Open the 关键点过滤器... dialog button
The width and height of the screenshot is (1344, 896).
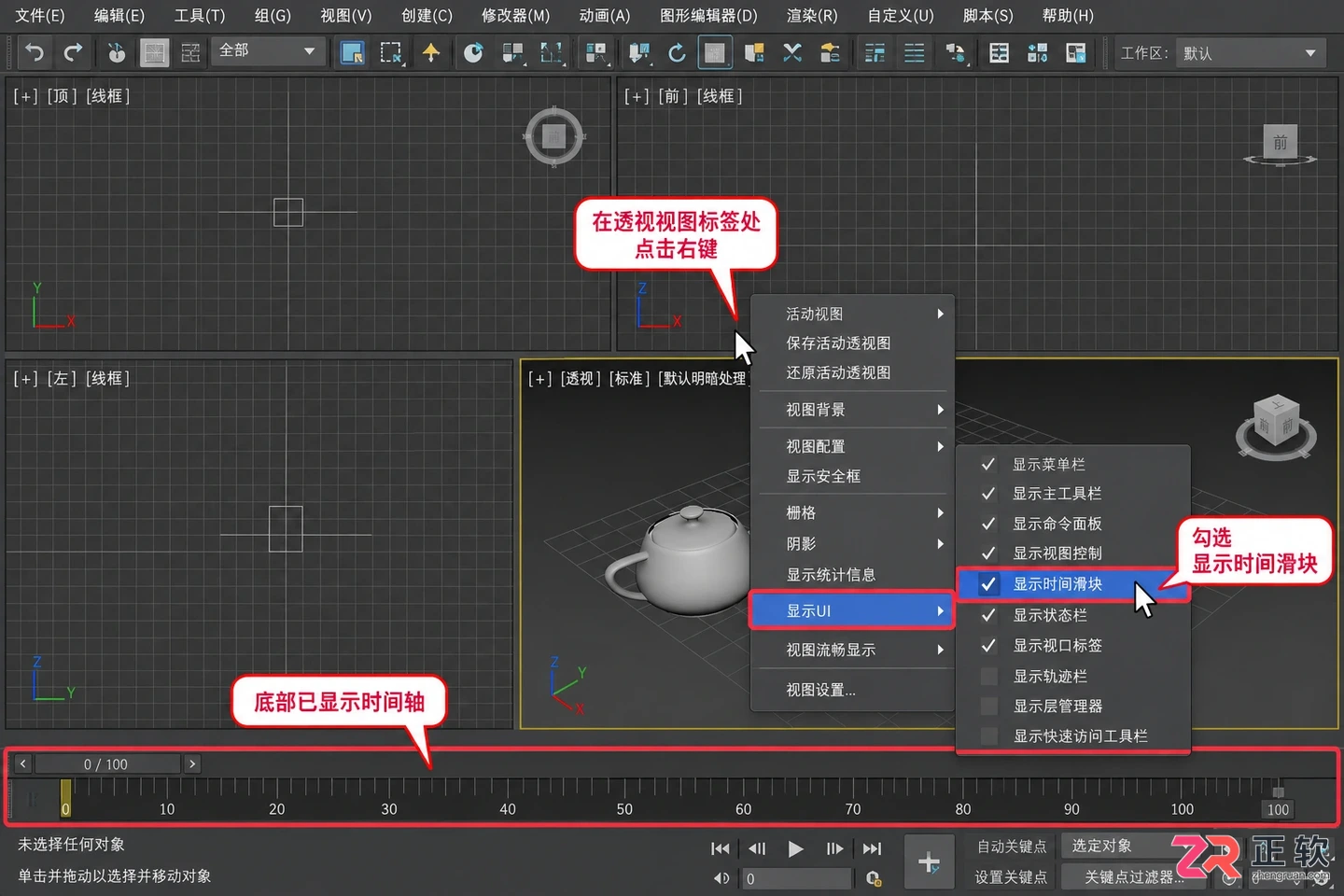(1133, 877)
